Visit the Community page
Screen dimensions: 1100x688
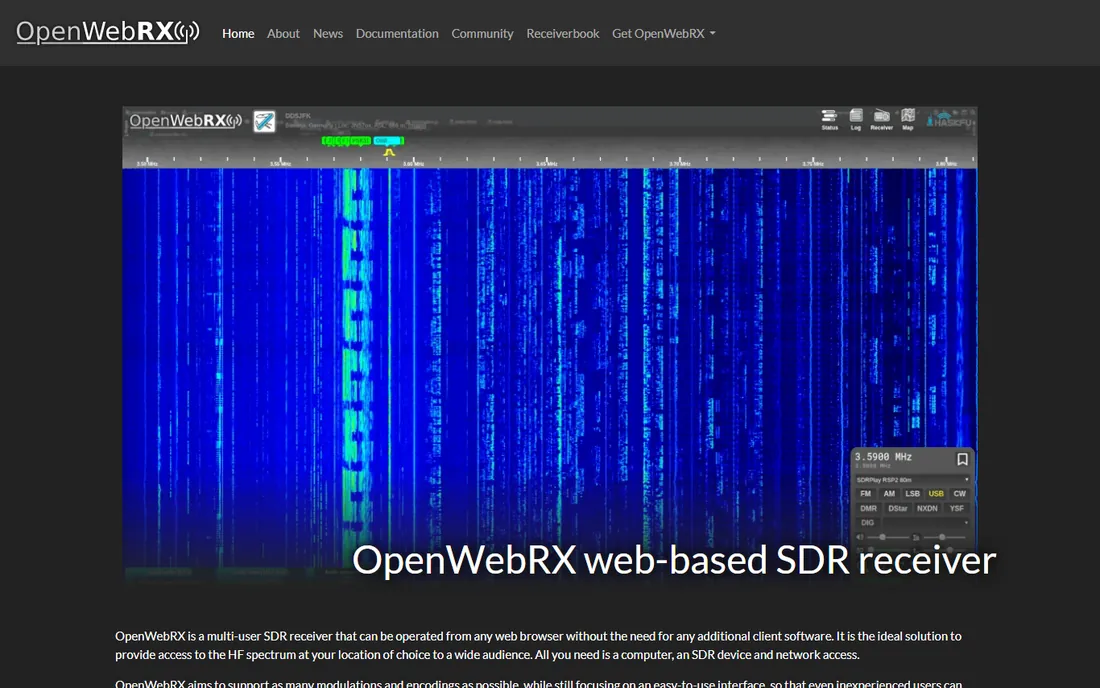coord(482,33)
